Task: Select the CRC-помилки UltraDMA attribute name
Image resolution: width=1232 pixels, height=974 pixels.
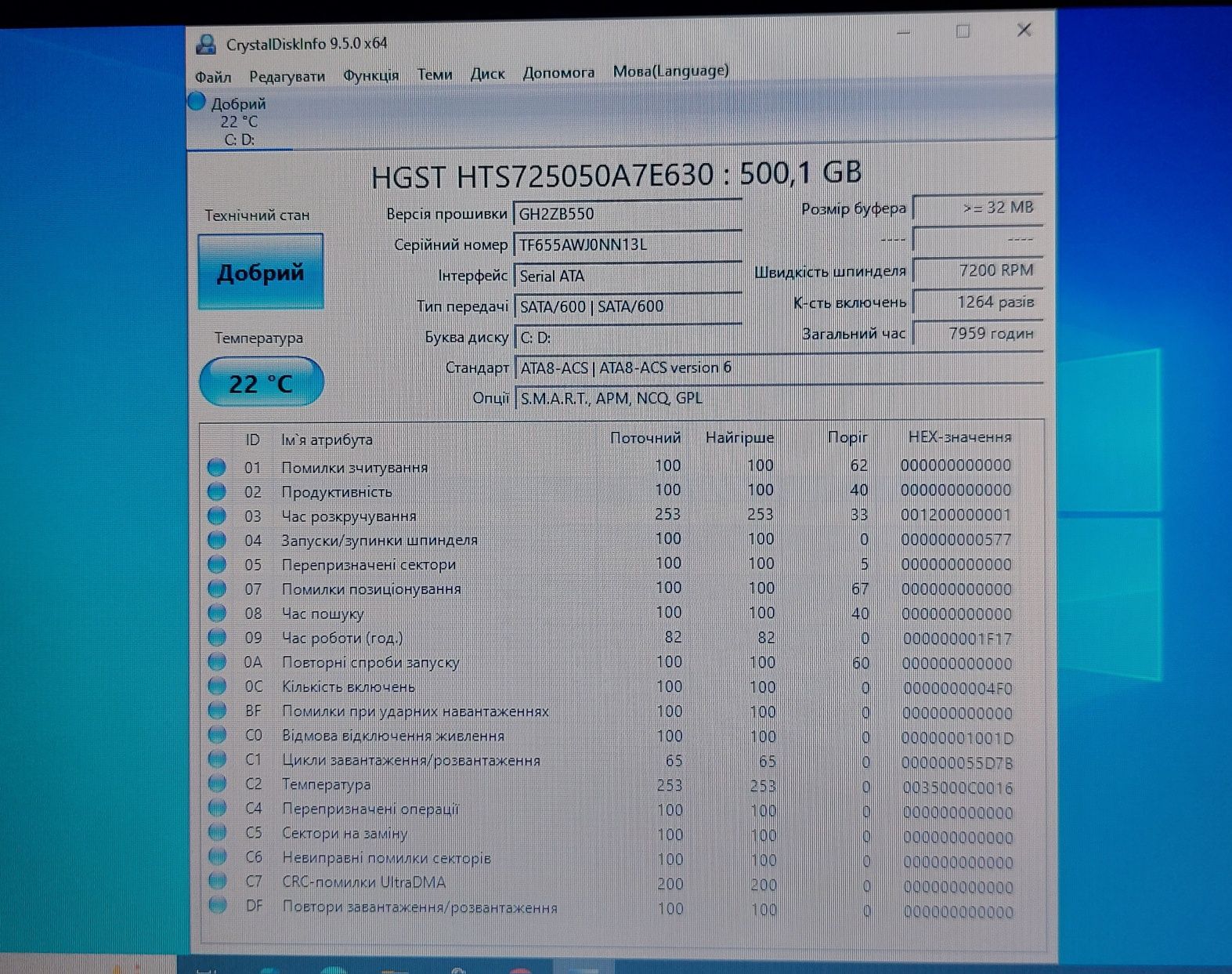Action: [x=364, y=882]
